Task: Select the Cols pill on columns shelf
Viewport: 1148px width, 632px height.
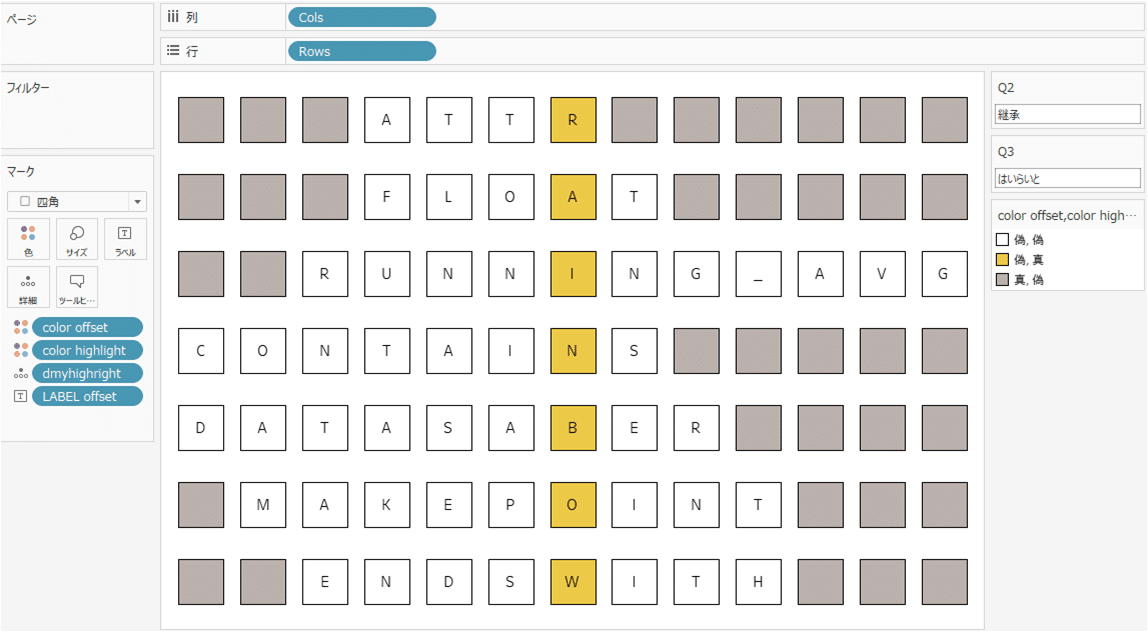Action: pyautogui.click(x=362, y=17)
